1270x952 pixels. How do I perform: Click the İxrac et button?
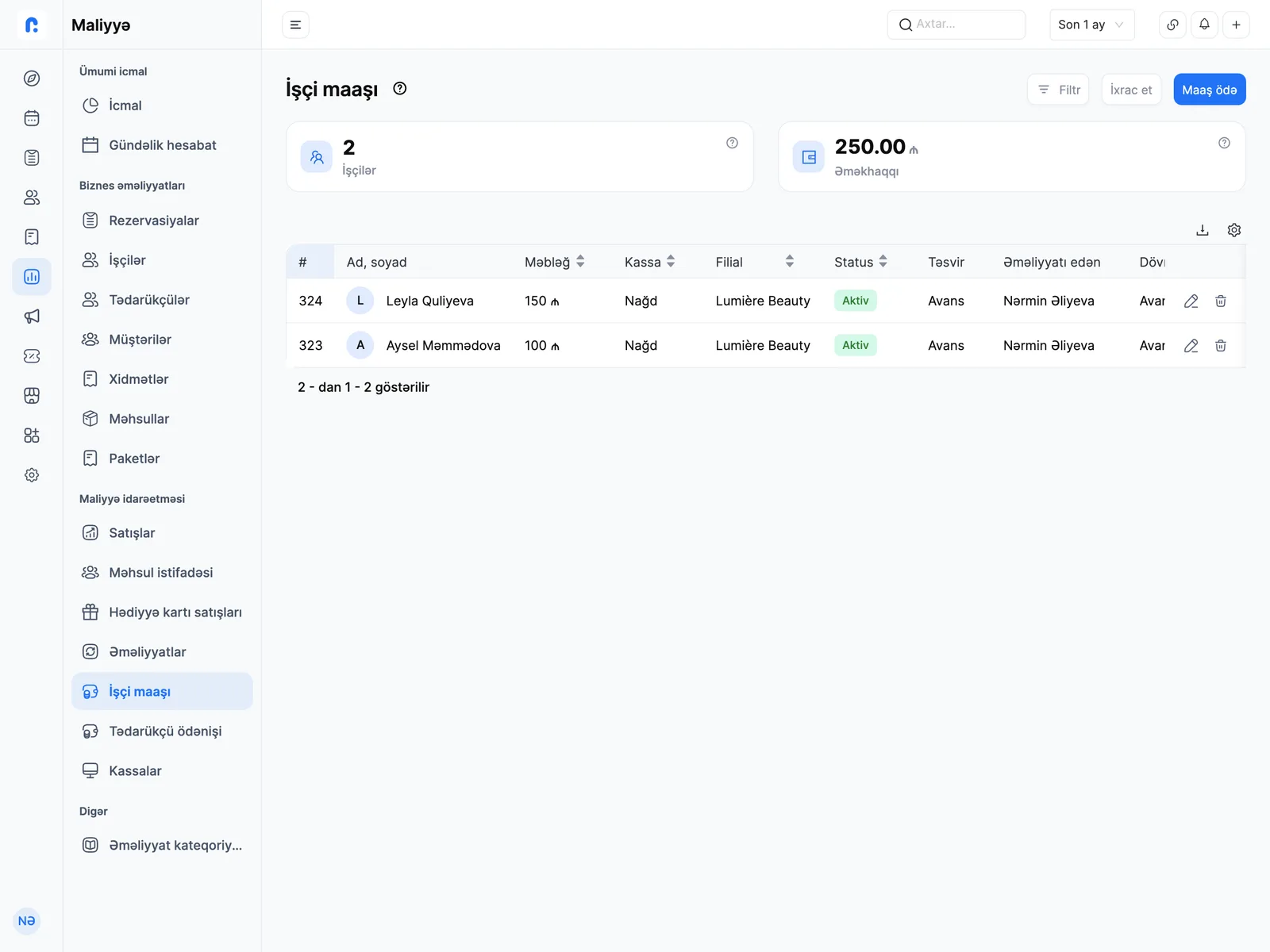pyautogui.click(x=1131, y=90)
